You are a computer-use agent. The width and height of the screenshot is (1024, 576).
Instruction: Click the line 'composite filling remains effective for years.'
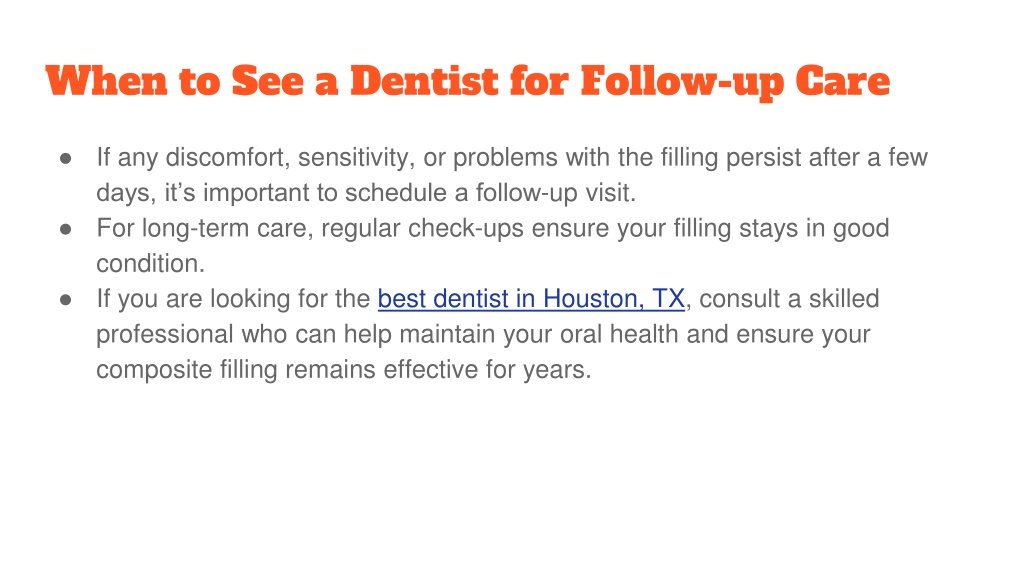[x=344, y=370]
